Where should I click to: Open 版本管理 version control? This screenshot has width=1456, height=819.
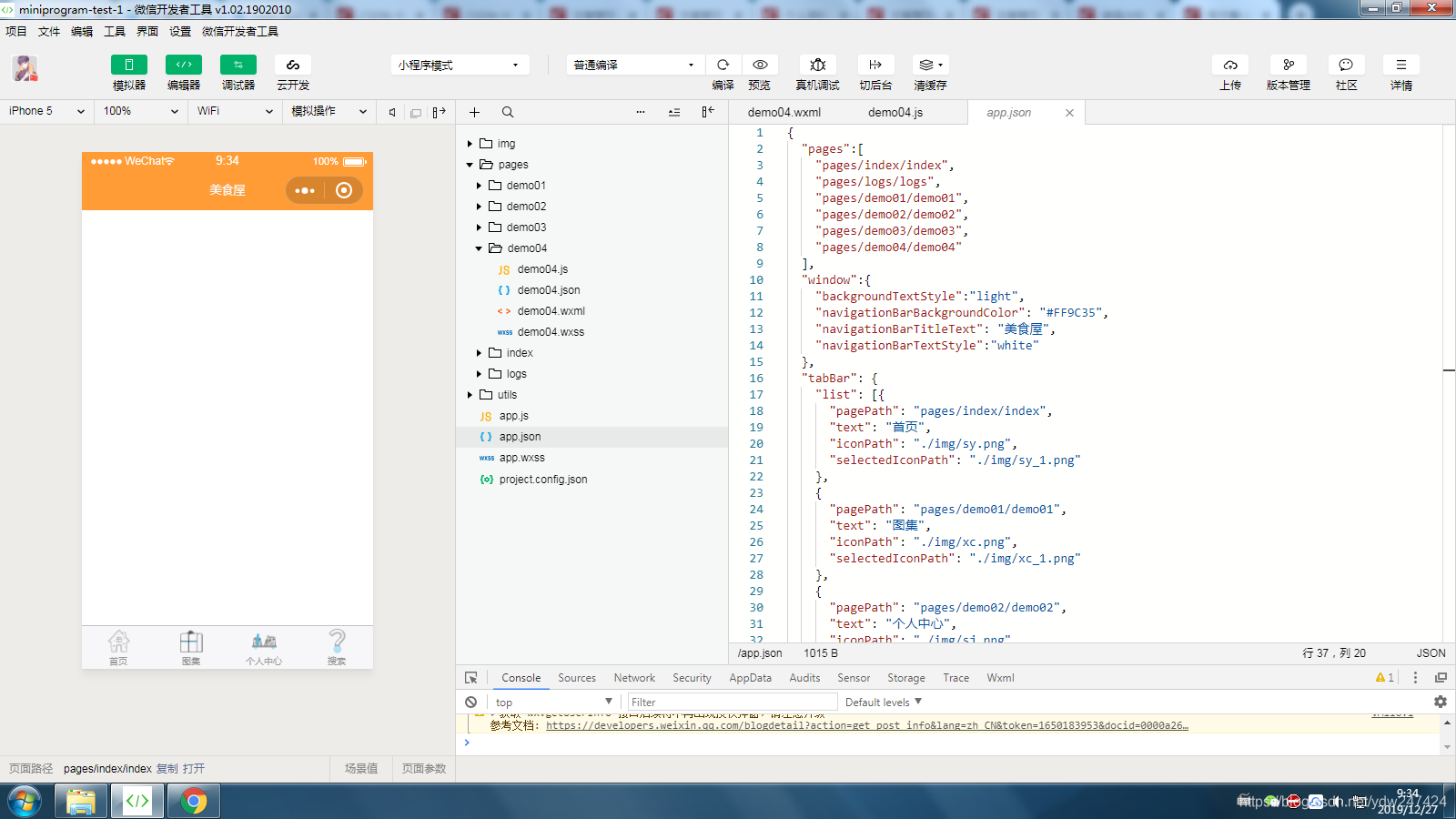[1289, 65]
